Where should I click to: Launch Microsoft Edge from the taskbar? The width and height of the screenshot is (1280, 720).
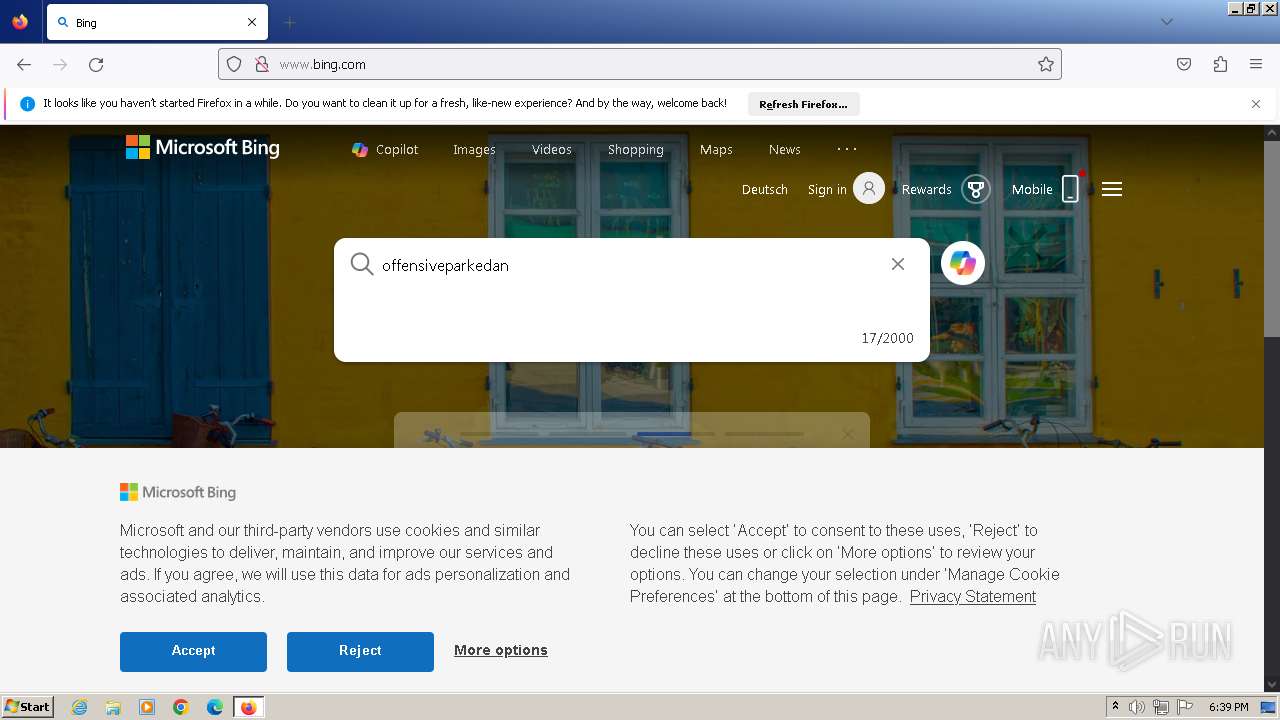click(x=215, y=707)
